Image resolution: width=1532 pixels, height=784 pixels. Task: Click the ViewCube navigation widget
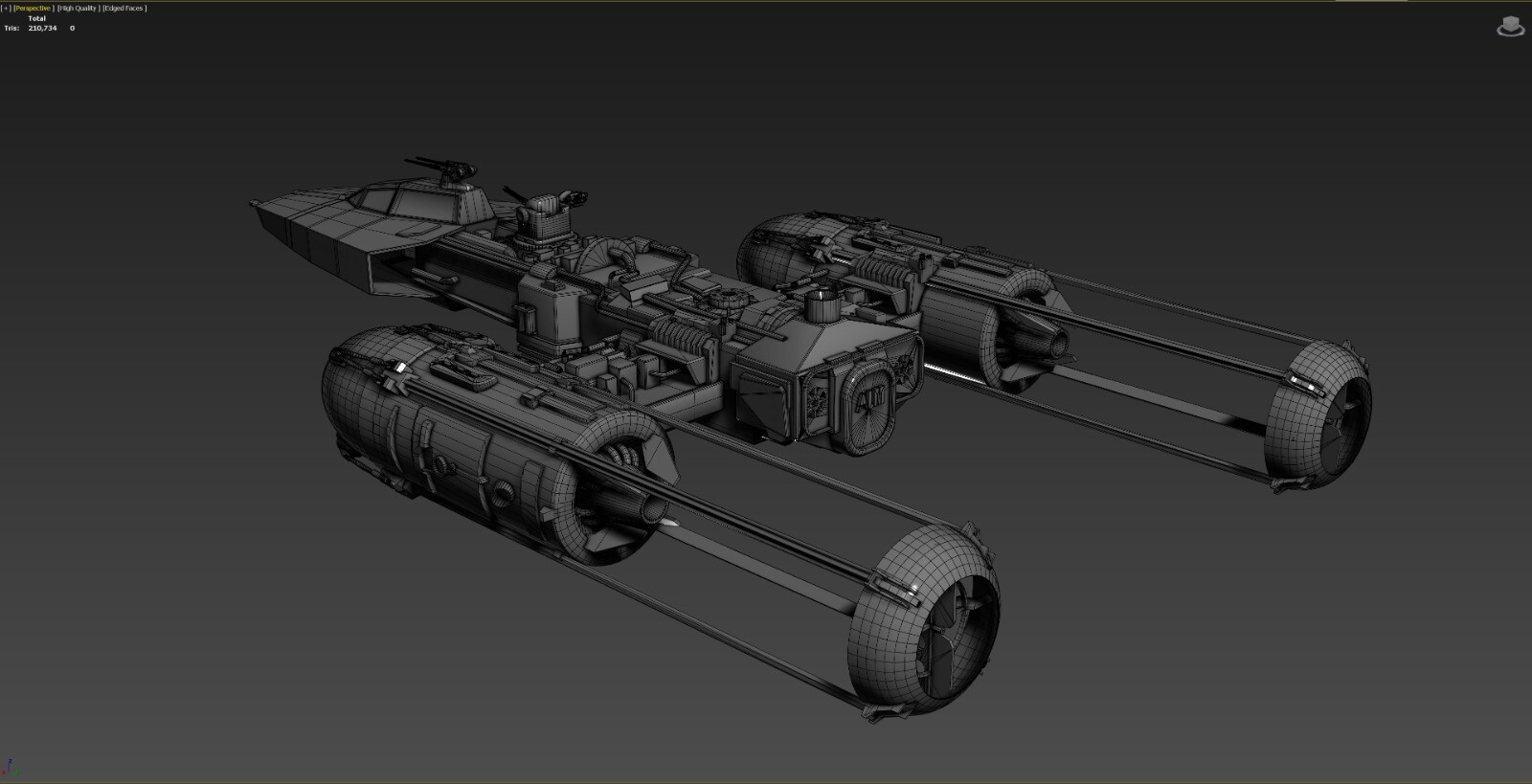1511,26
